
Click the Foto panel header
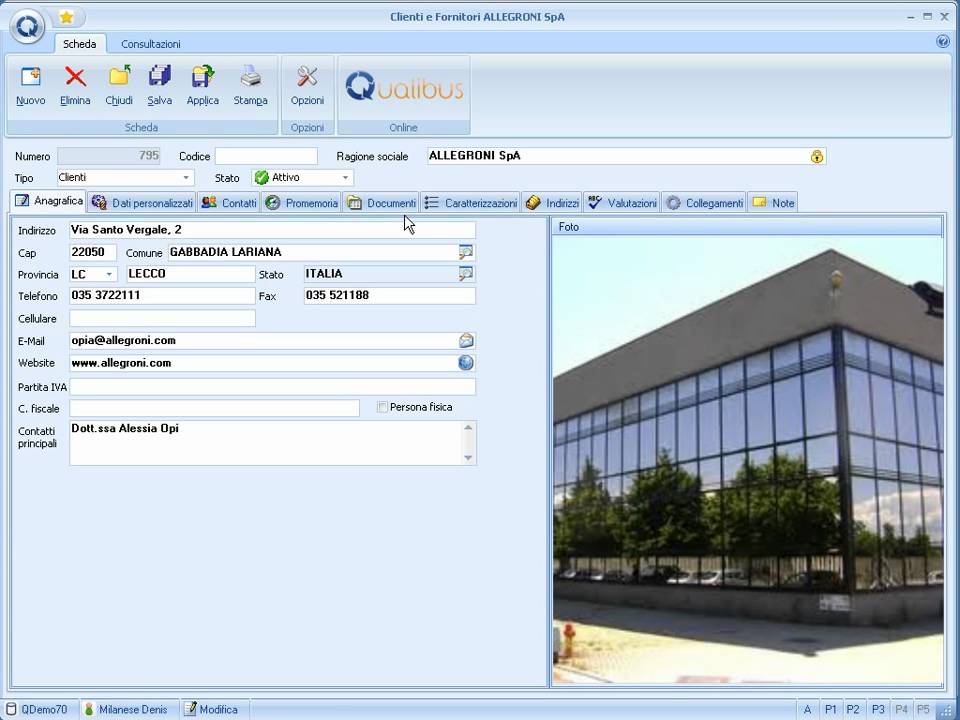[747, 227]
